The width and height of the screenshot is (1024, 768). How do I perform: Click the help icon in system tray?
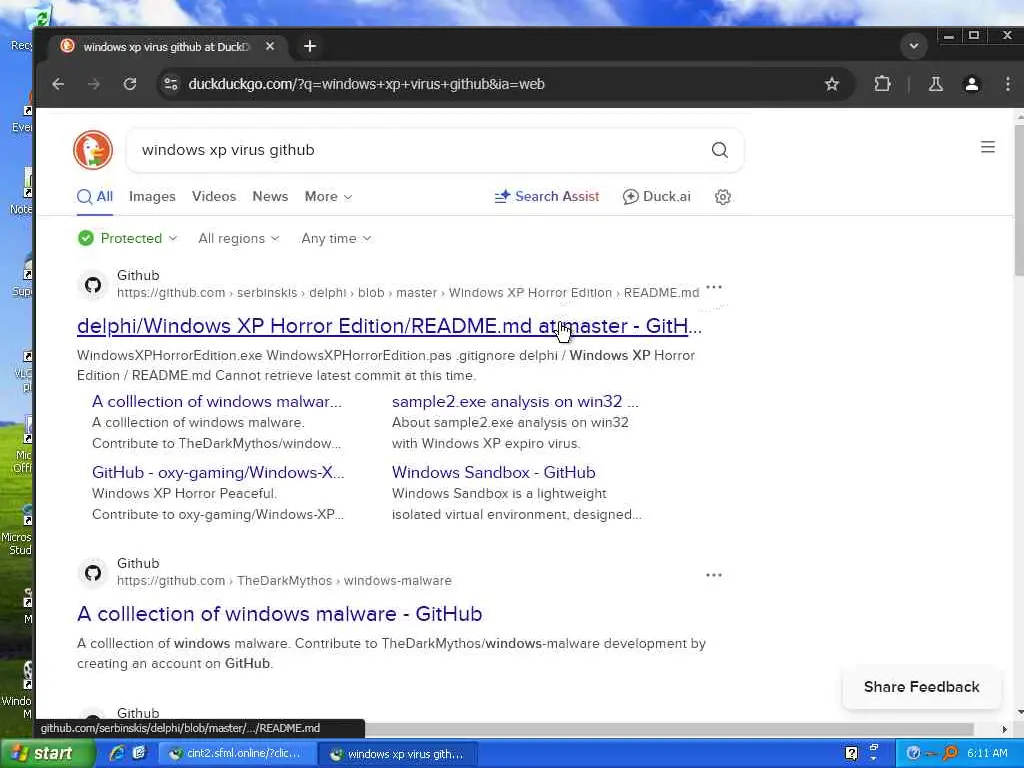click(x=914, y=753)
